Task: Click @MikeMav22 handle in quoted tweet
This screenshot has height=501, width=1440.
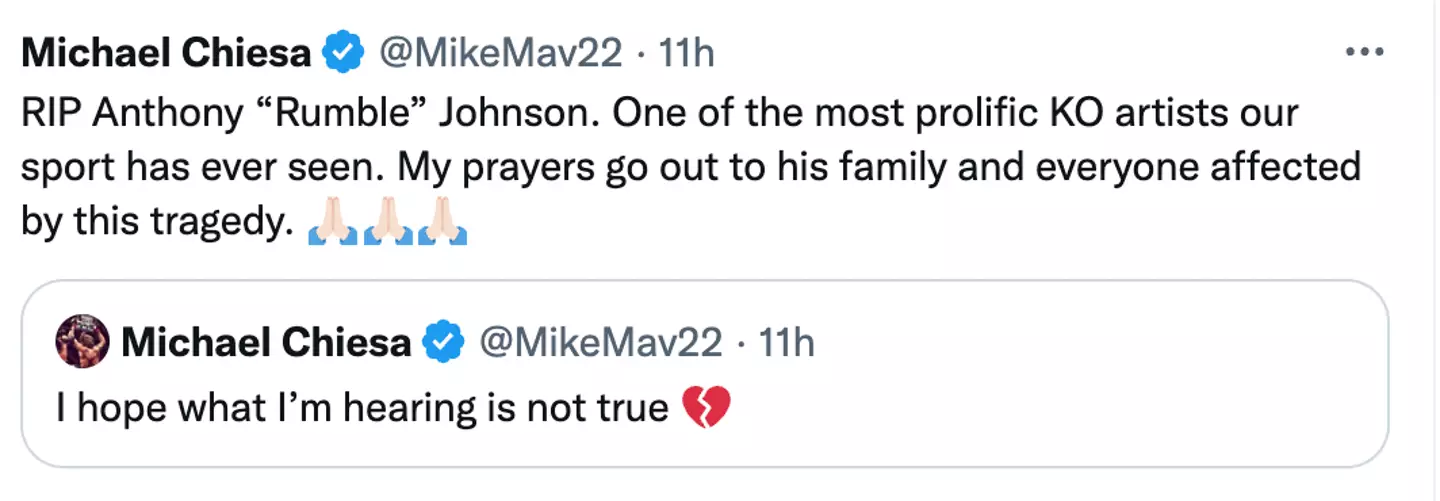Action: (x=600, y=343)
